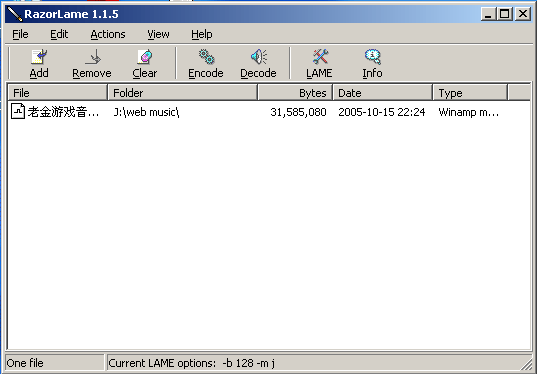
Task: Click the size value 31,585,080
Action: coord(298,112)
